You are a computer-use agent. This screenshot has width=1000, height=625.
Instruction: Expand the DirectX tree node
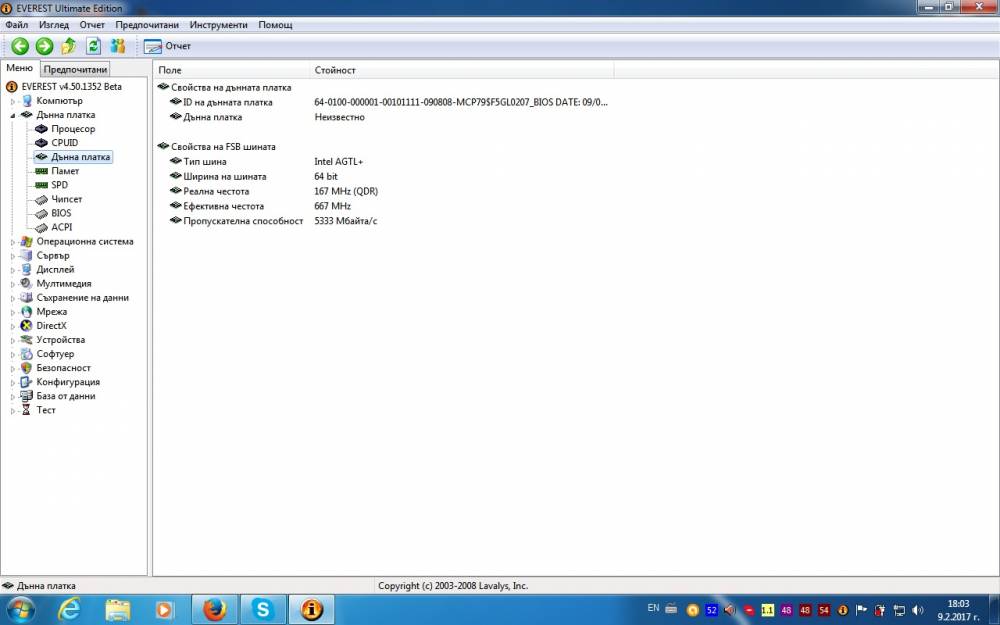12,326
